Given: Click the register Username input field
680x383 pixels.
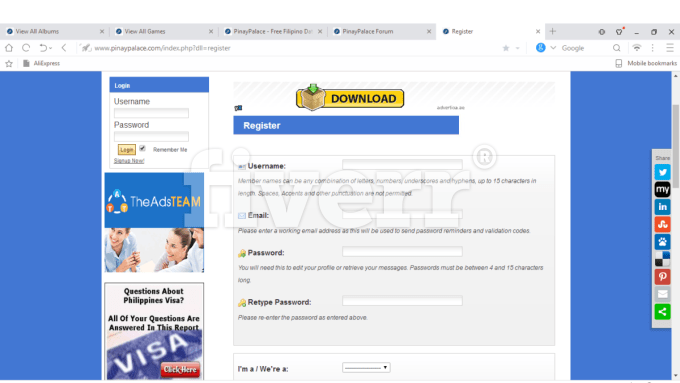Looking at the screenshot, I should pos(402,164).
